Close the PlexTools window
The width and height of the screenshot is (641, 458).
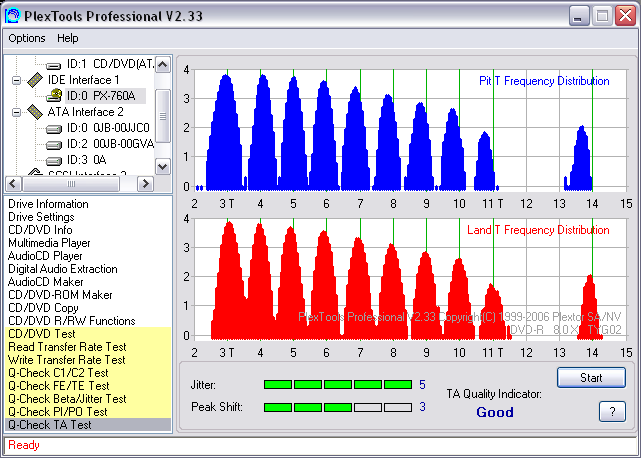pyautogui.click(x=625, y=16)
